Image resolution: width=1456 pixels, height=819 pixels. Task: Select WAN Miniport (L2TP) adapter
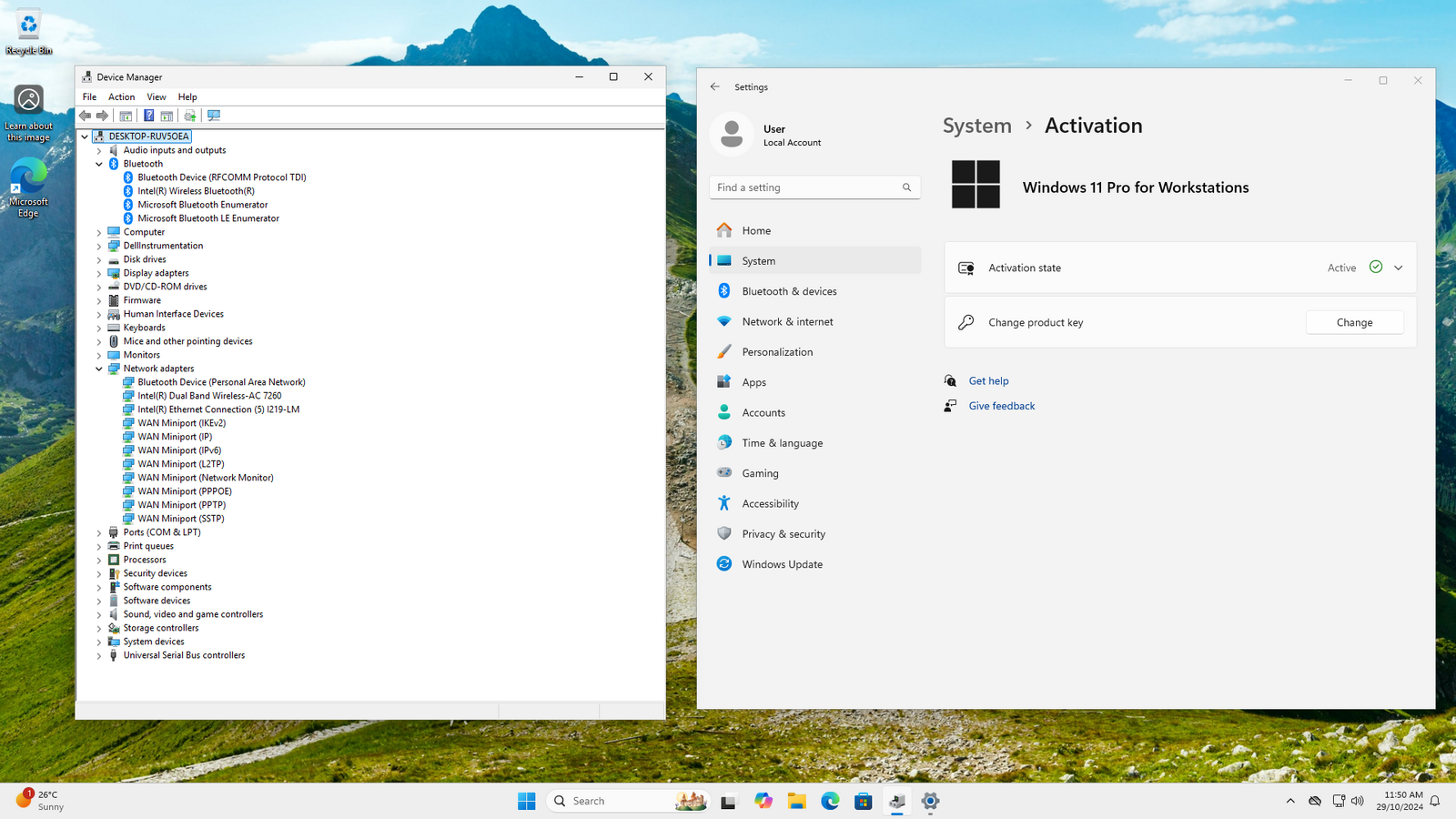tap(181, 464)
